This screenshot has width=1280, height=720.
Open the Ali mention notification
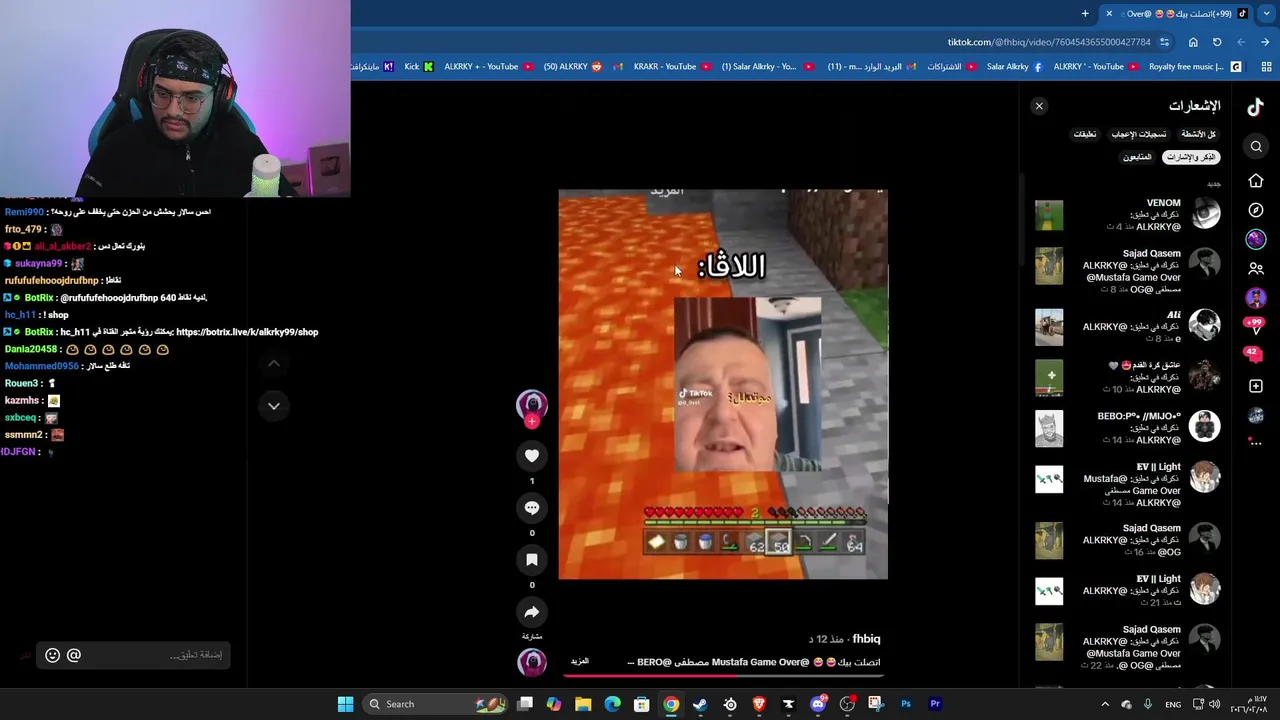1128,327
